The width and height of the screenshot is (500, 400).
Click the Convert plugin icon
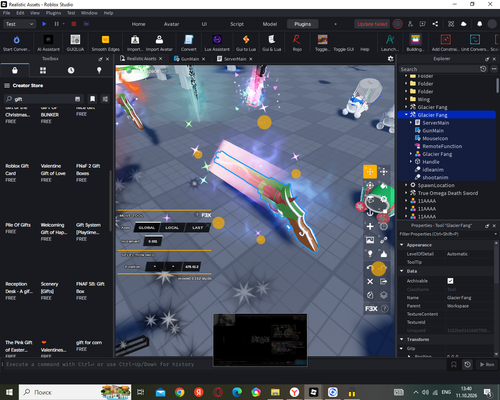189,40
